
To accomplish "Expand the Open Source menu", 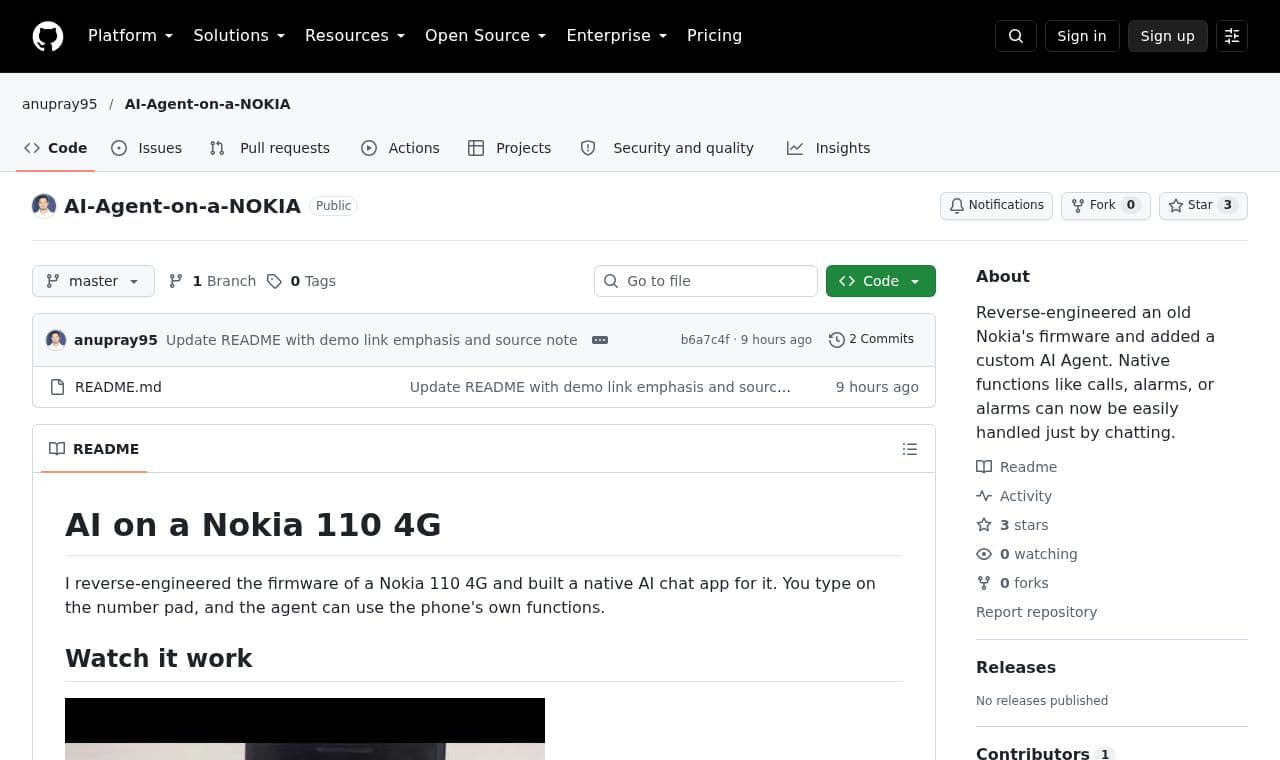I will click(x=486, y=36).
